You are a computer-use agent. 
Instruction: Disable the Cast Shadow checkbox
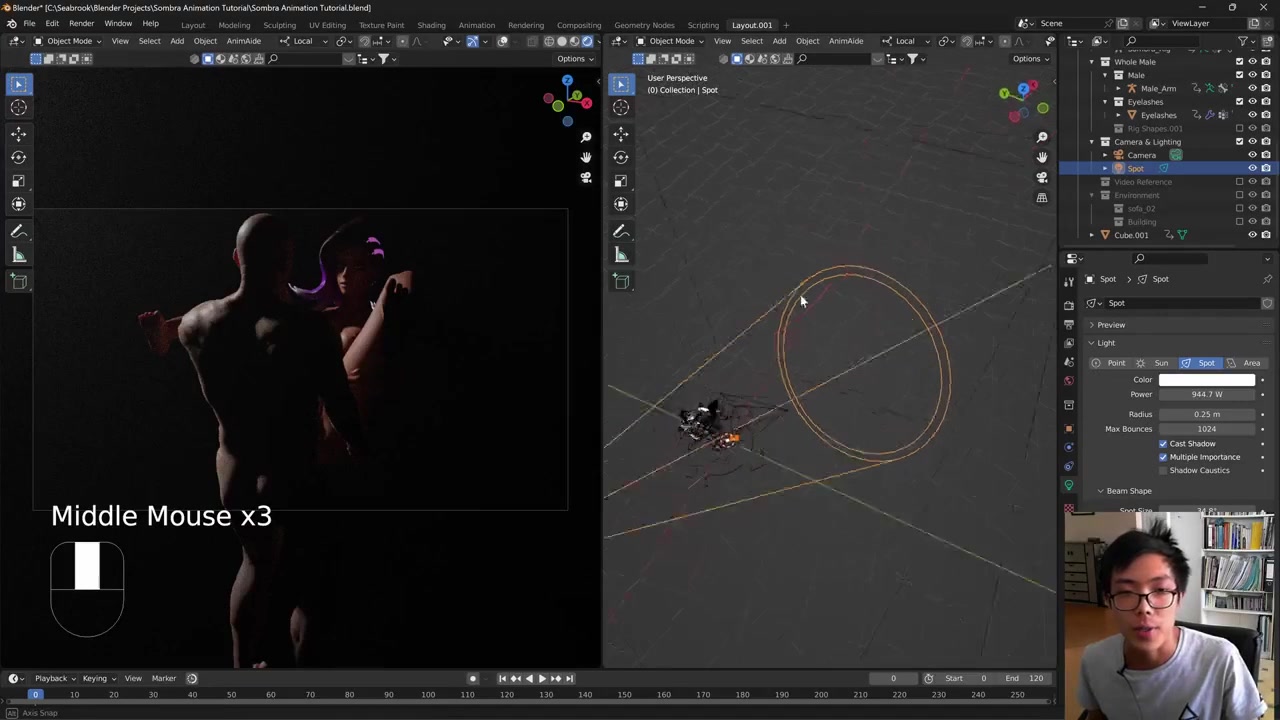click(1163, 443)
